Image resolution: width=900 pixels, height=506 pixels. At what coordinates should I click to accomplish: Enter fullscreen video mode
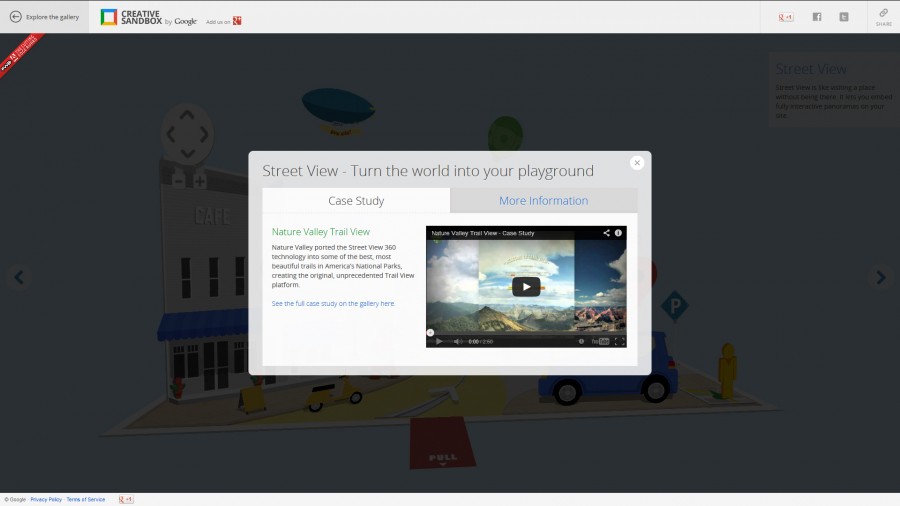(619, 341)
